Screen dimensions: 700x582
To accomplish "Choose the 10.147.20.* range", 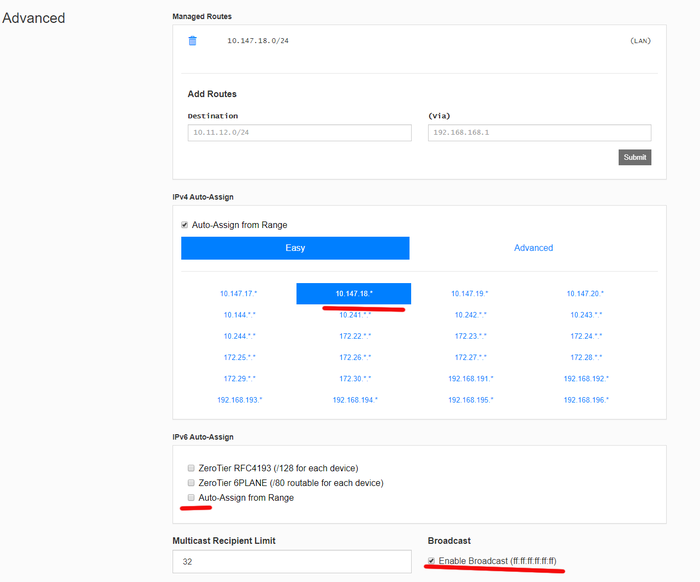I will pos(584,294).
